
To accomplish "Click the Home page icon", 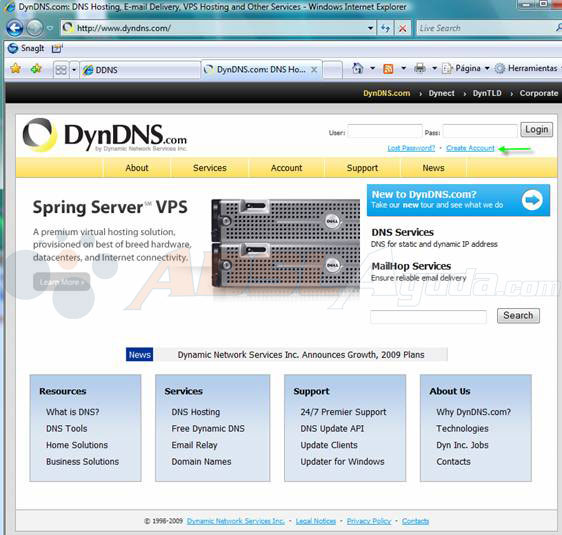I will [x=357, y=68].
